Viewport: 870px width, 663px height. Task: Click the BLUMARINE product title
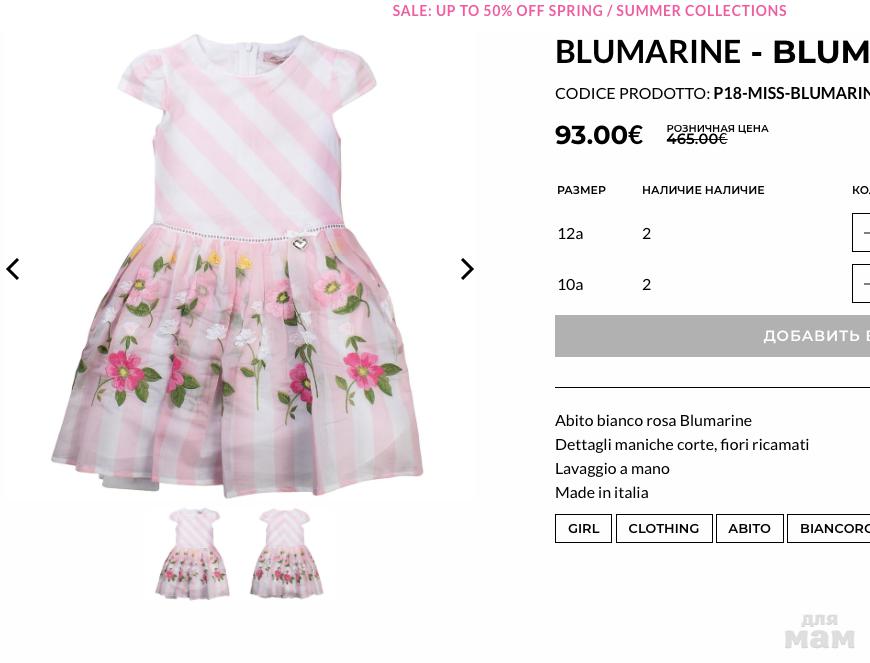click(711, 51)
